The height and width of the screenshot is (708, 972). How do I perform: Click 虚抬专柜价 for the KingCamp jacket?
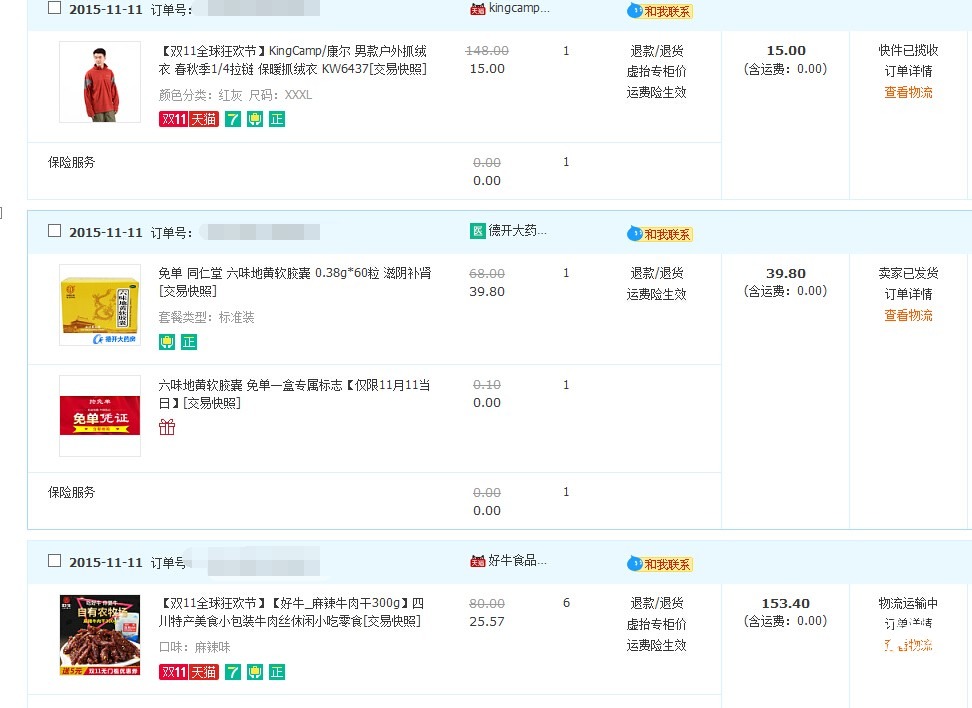pos(656,71)
